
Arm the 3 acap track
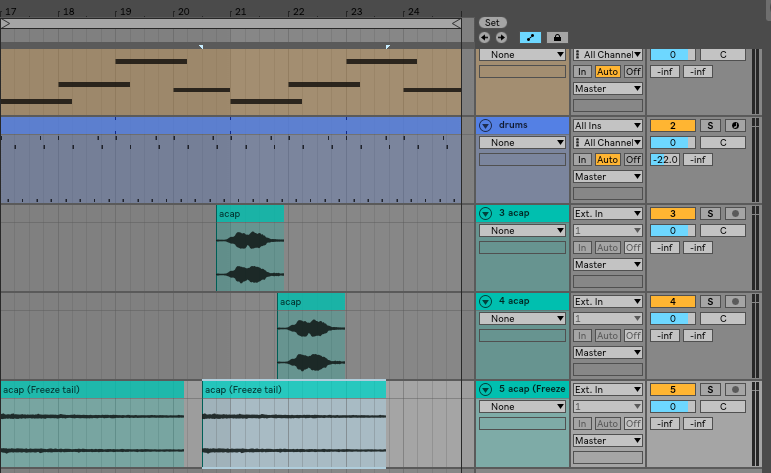point(735,214)
